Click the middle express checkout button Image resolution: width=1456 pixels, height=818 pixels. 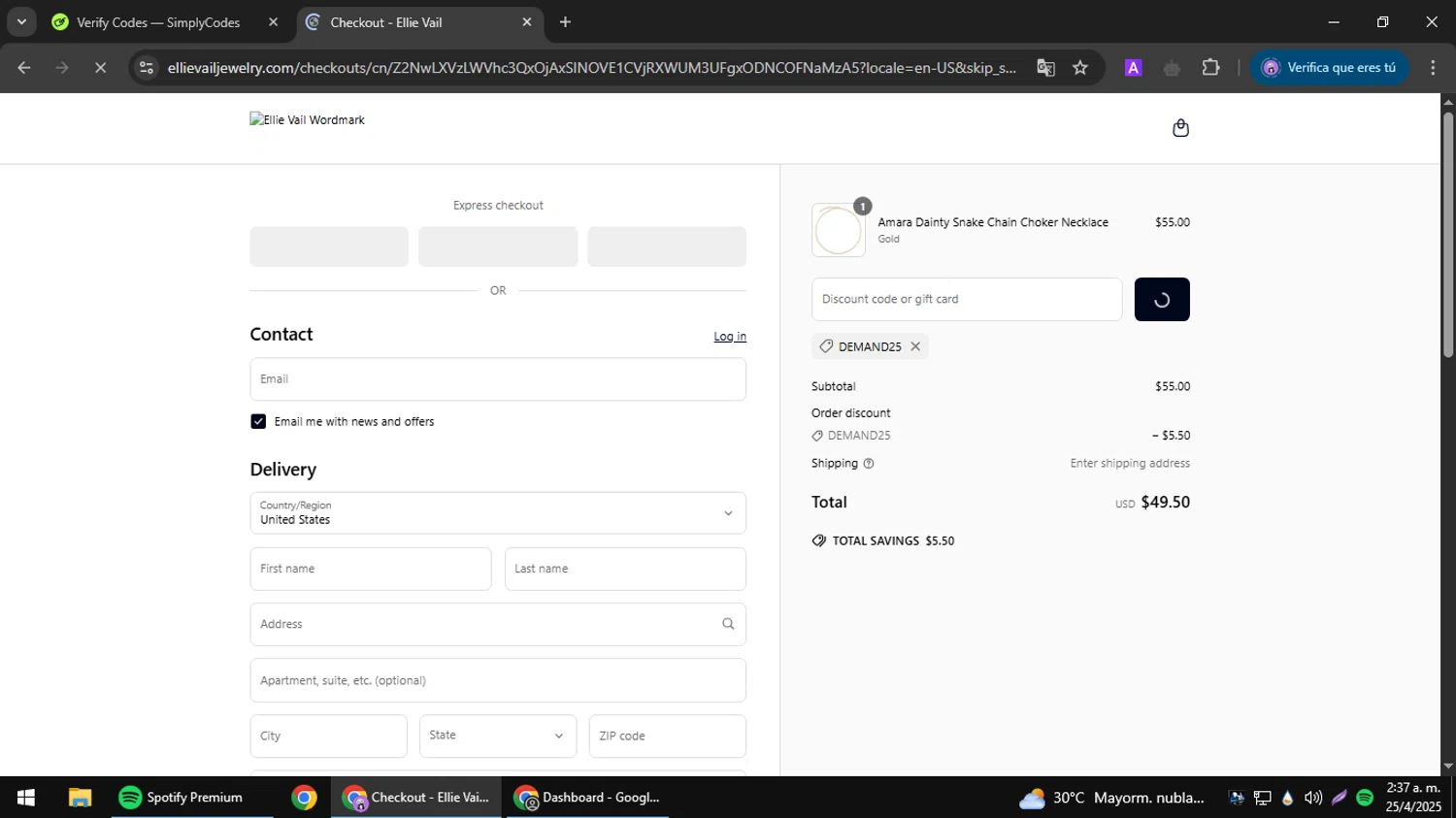click(x=498, y=246)
